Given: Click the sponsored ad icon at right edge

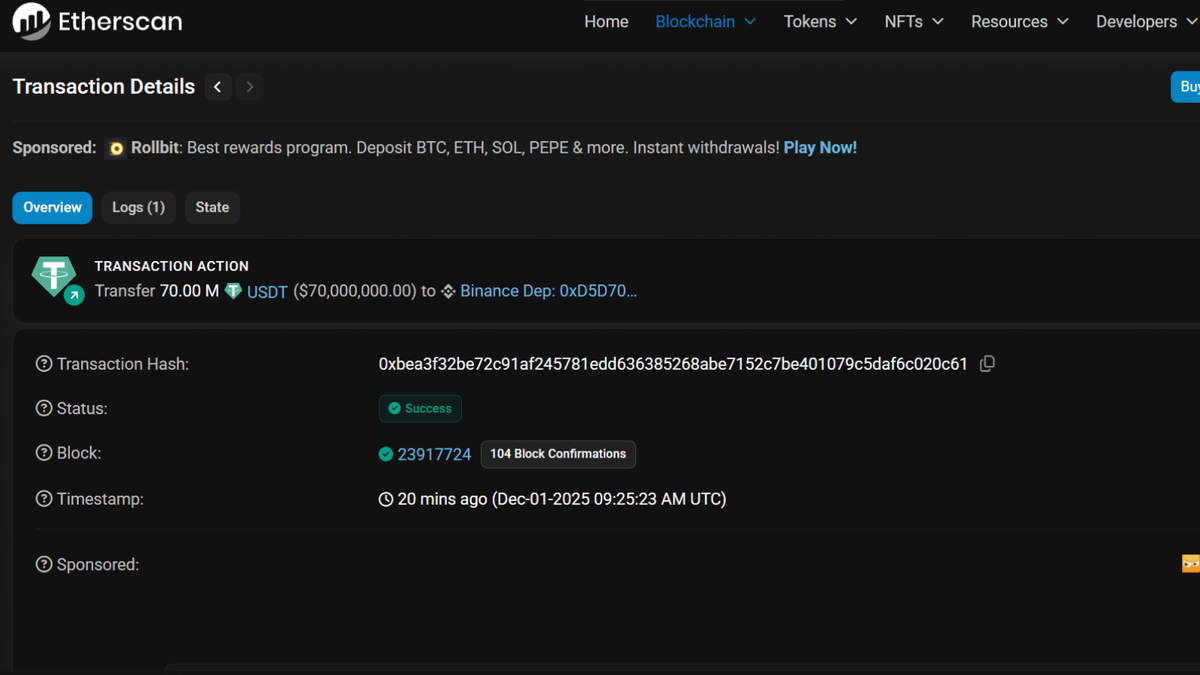Looking at the screenshot, I should [x=1190, y=564].
